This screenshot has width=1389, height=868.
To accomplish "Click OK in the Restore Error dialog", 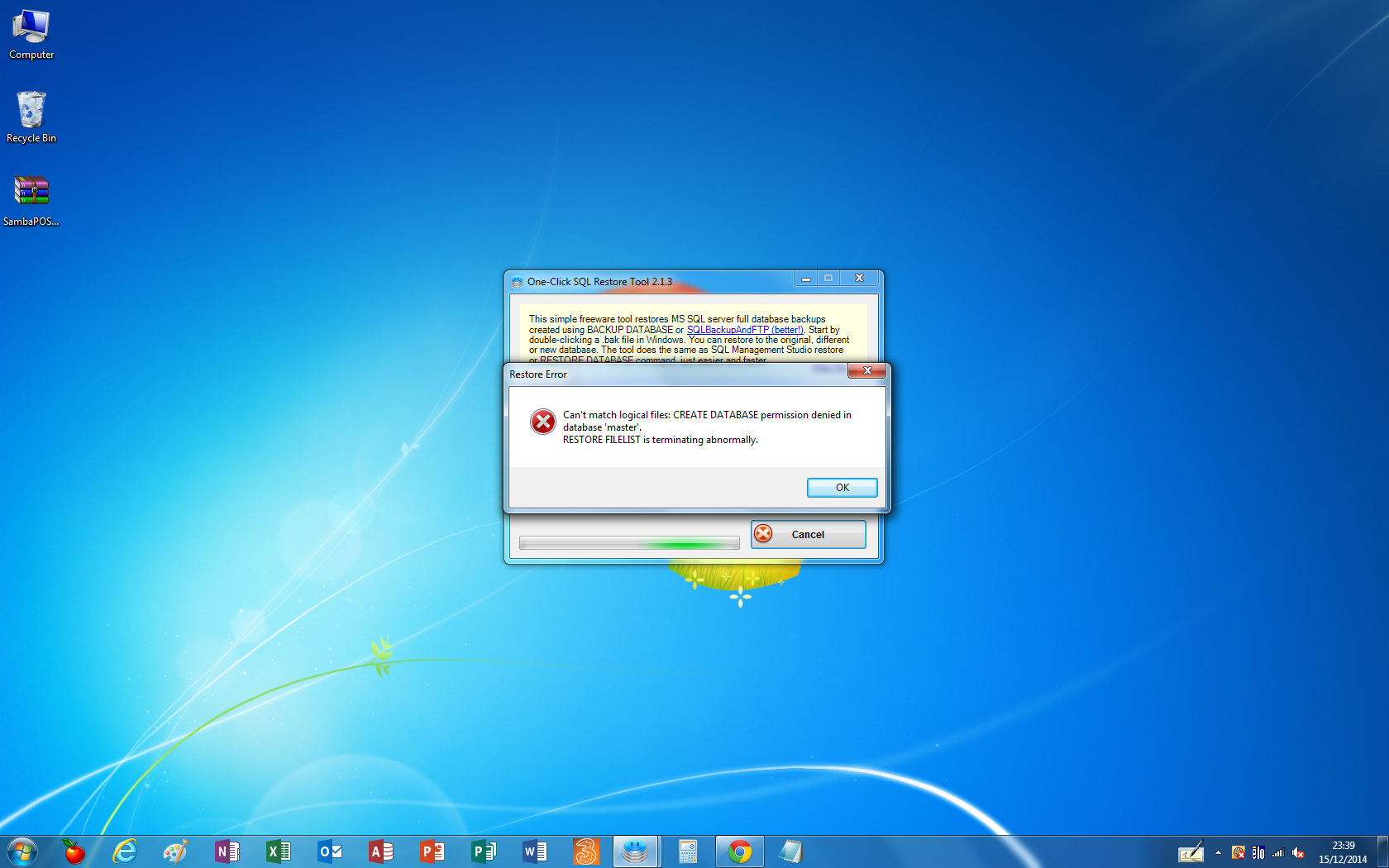I will click(x=842, y=488).
